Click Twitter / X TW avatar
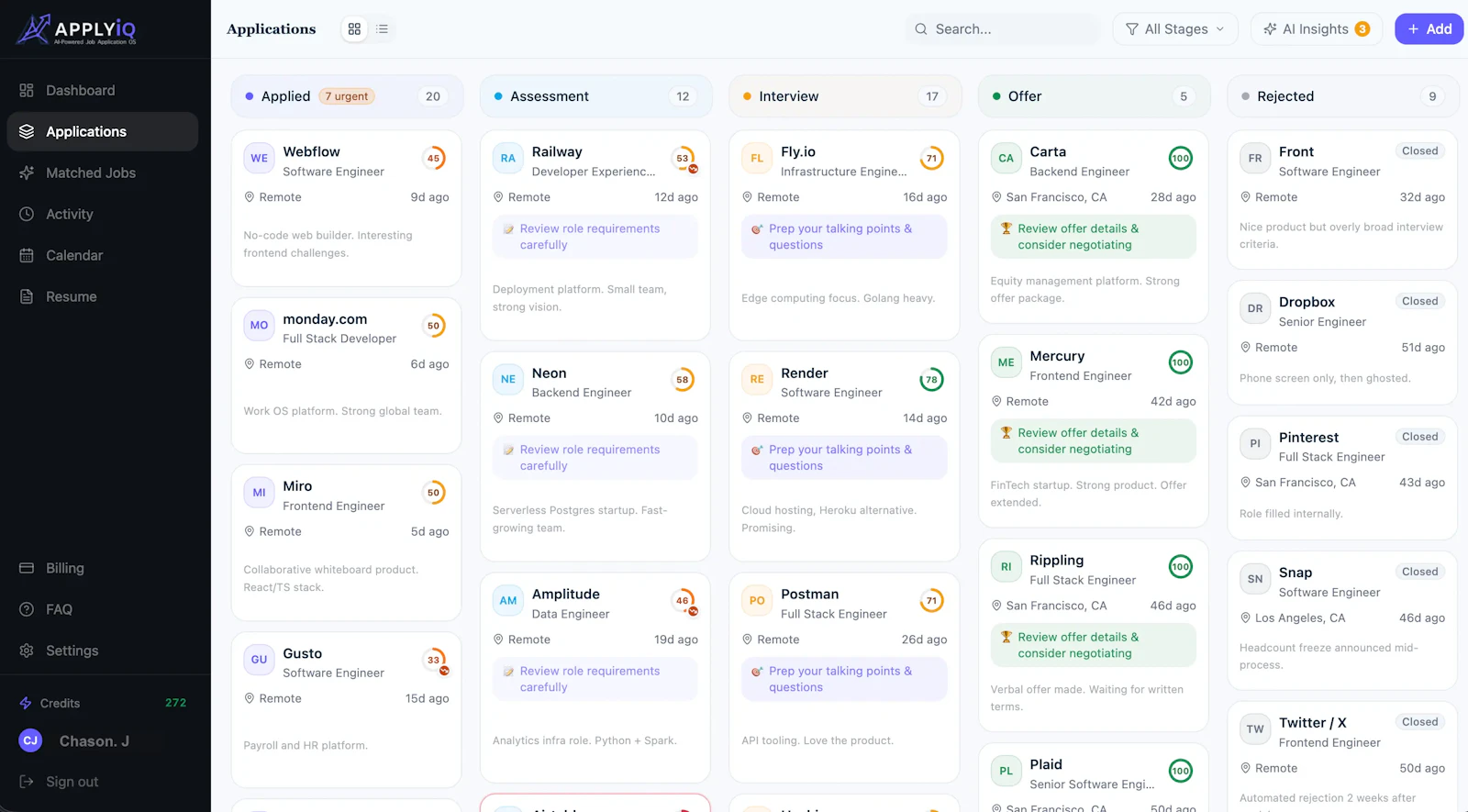Screen dimensions: 1468x812 click(x=1255, y=729)
